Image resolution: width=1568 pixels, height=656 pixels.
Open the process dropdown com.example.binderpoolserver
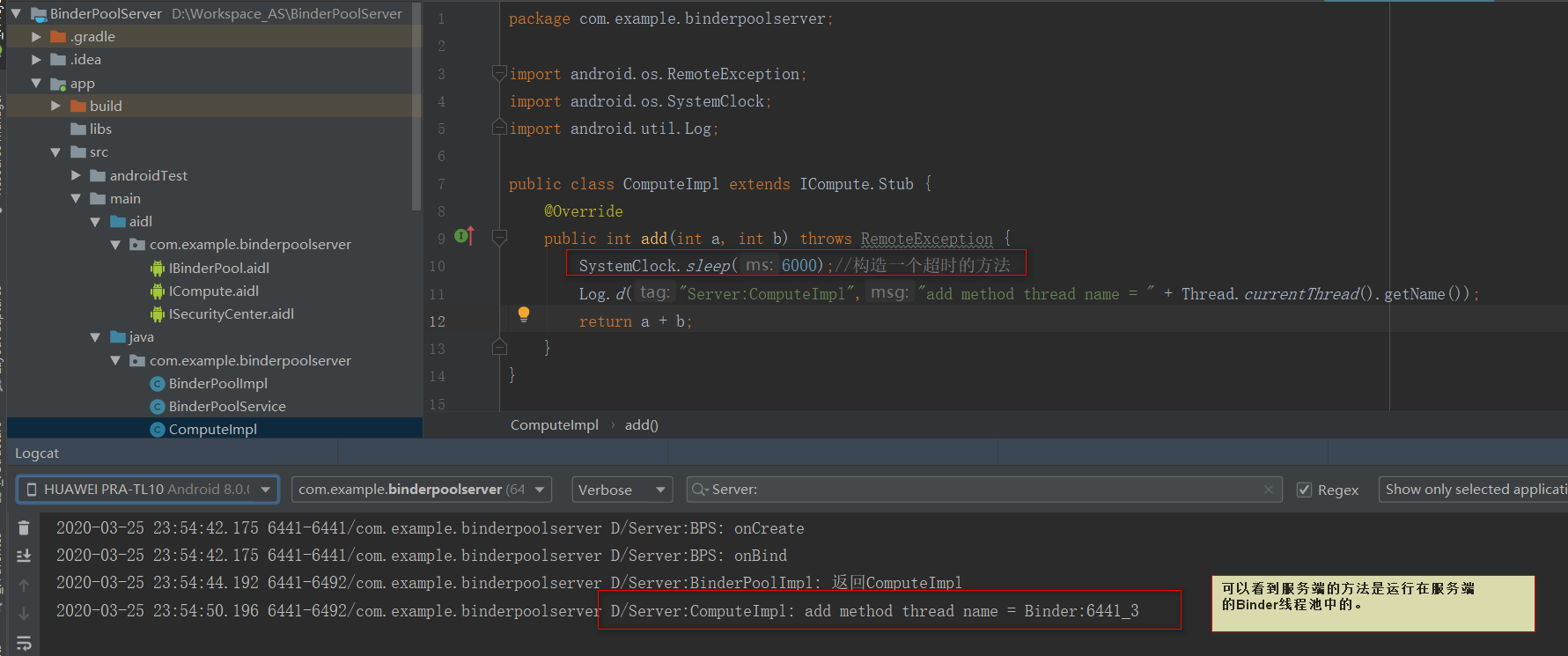[x=422, y=490]
